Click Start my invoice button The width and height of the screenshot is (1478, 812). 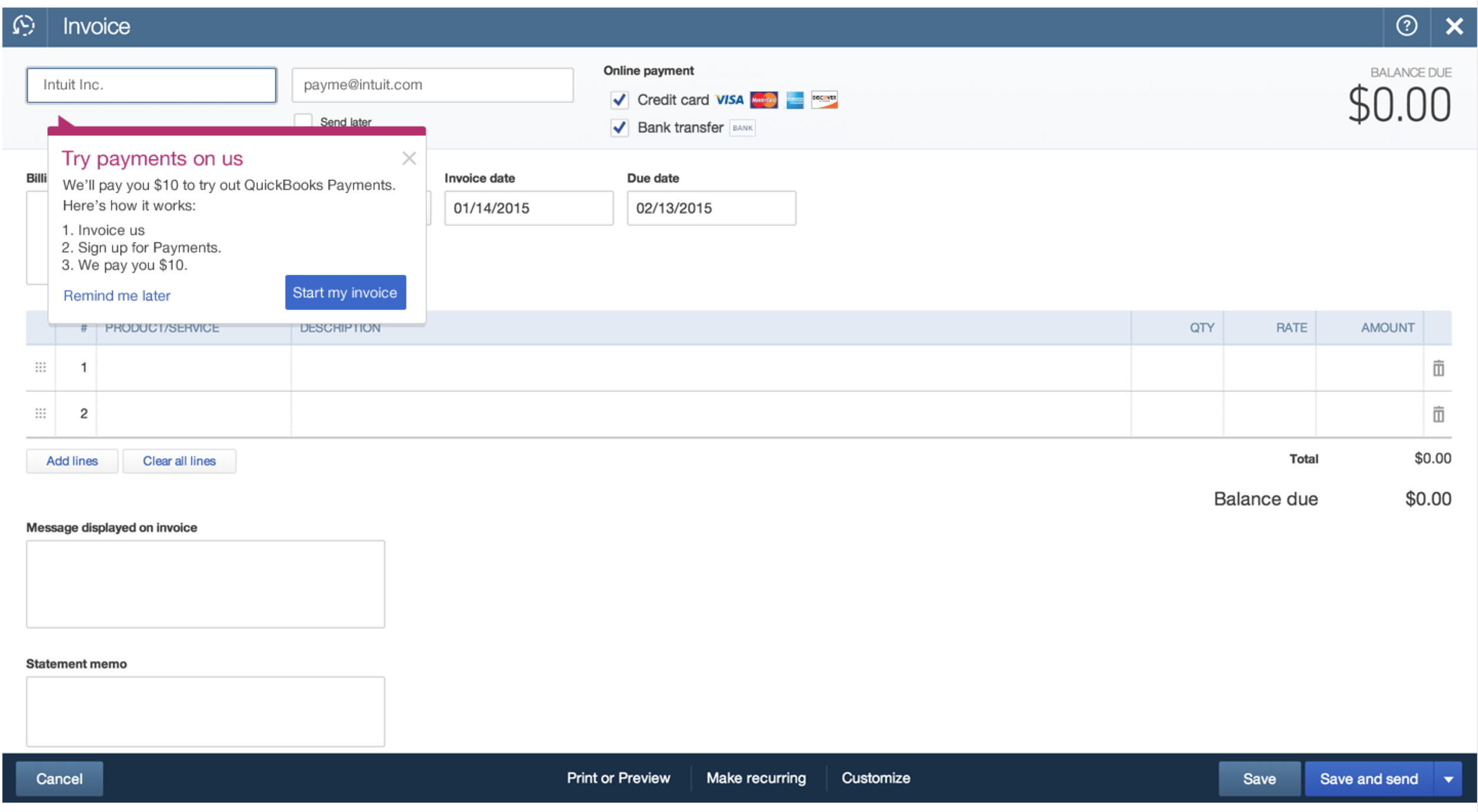click(x=345, y=293)
